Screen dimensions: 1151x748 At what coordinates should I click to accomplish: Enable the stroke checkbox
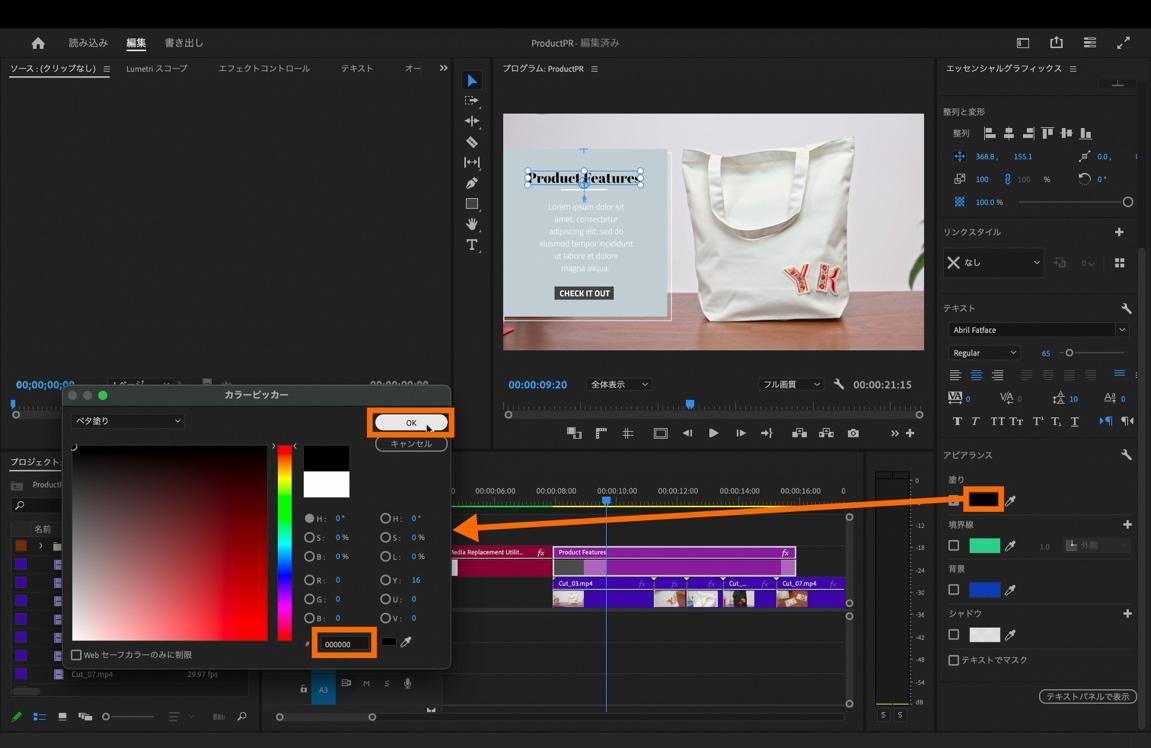click(x=954, y=545)
